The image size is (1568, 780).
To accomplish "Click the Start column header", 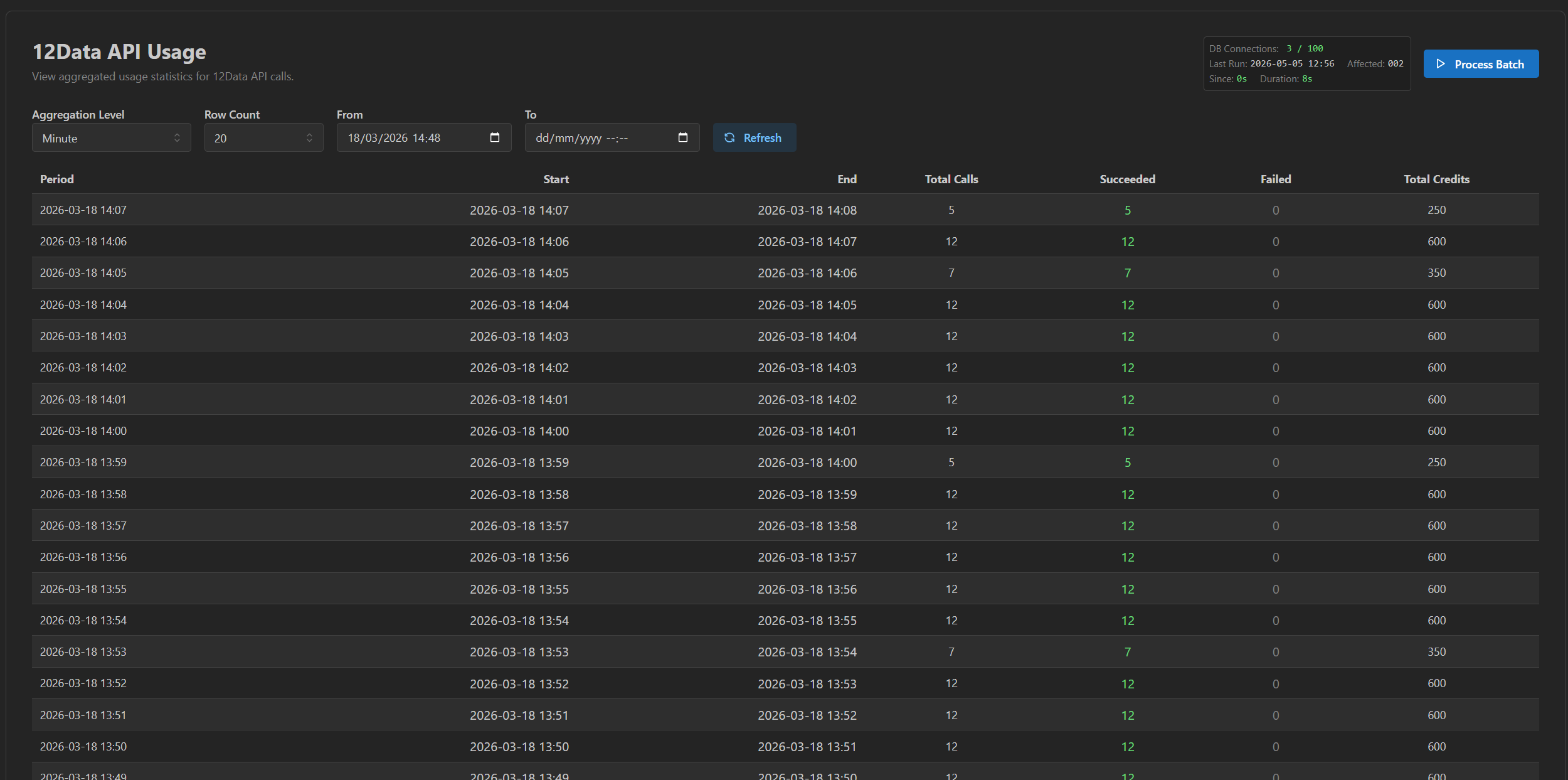I will pyautogui.click(x=556, y=179).
